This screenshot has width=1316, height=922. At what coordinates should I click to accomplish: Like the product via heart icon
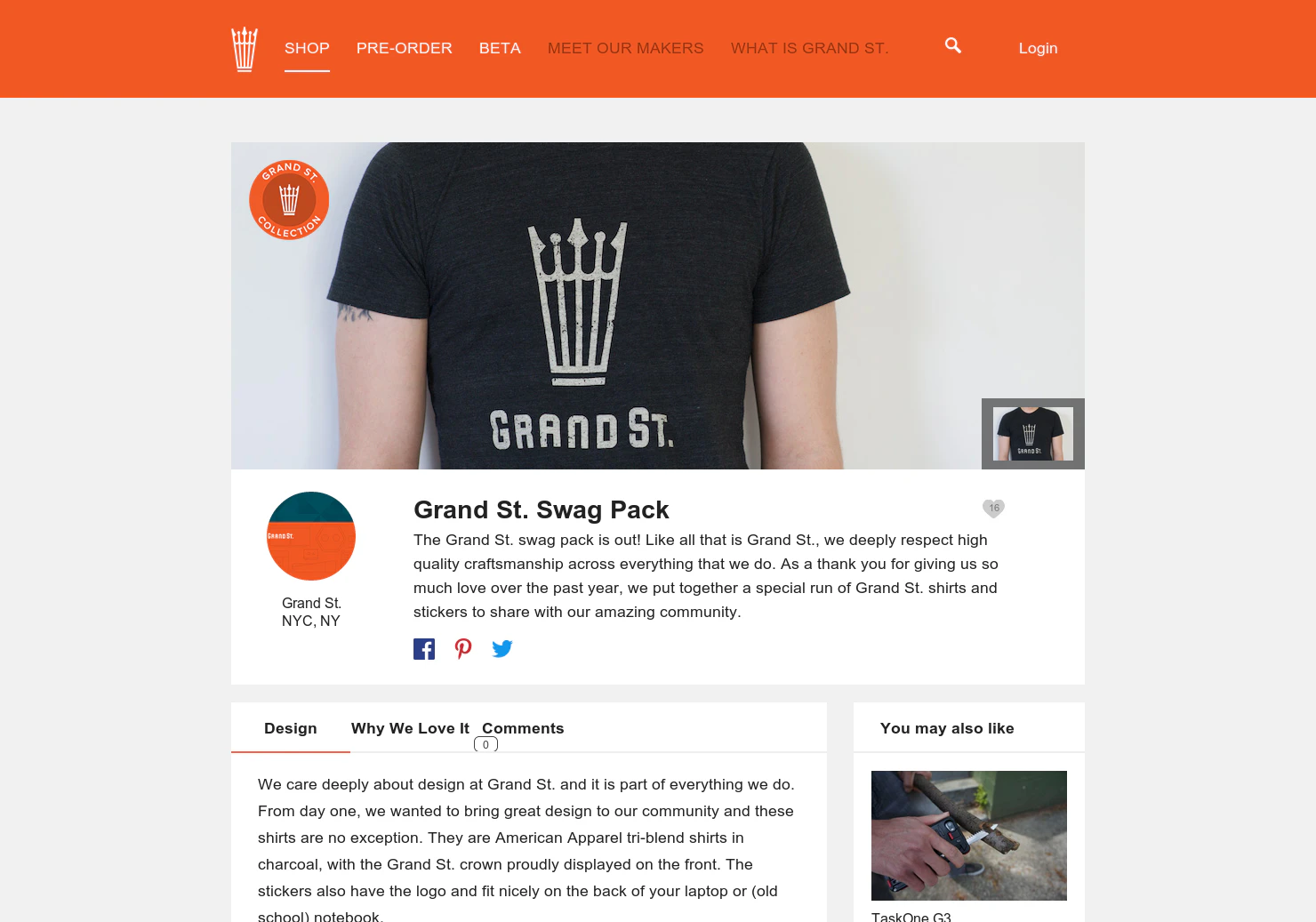[993, 508]
